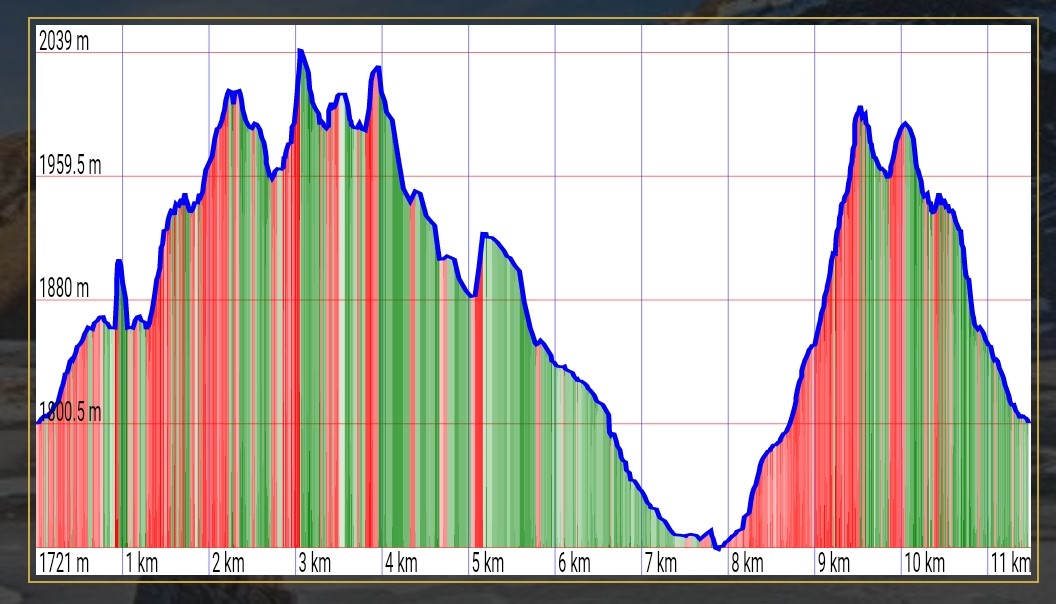This screenshot has height=604, width=1056.
Task: Select the 3 km distance marker
Action: pos(315,562)
